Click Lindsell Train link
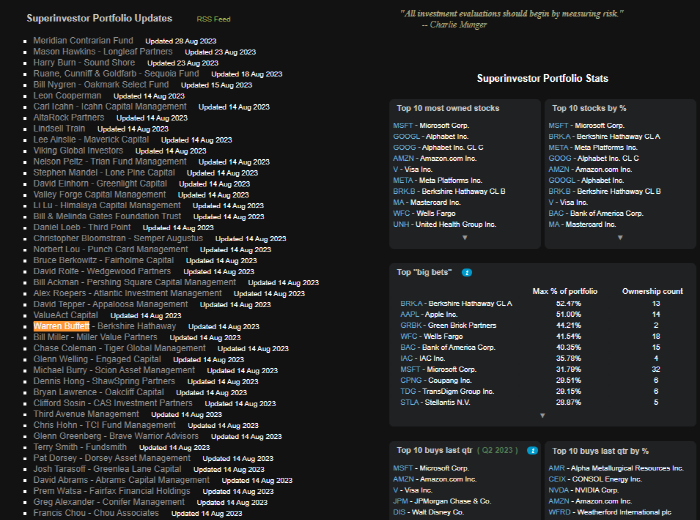Screen dimensions: 700x520 (59, 129)
